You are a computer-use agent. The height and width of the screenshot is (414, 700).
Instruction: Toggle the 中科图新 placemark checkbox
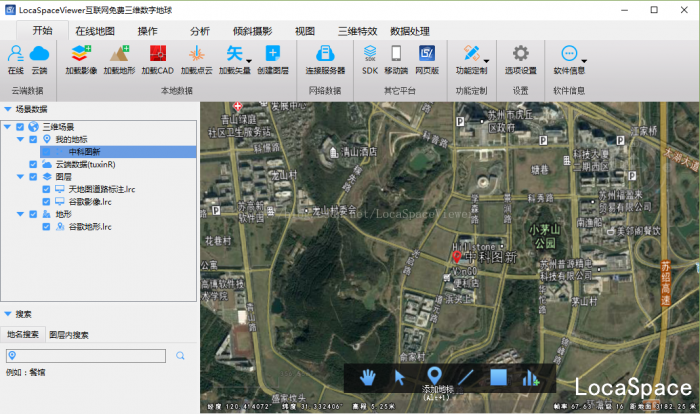46,152
